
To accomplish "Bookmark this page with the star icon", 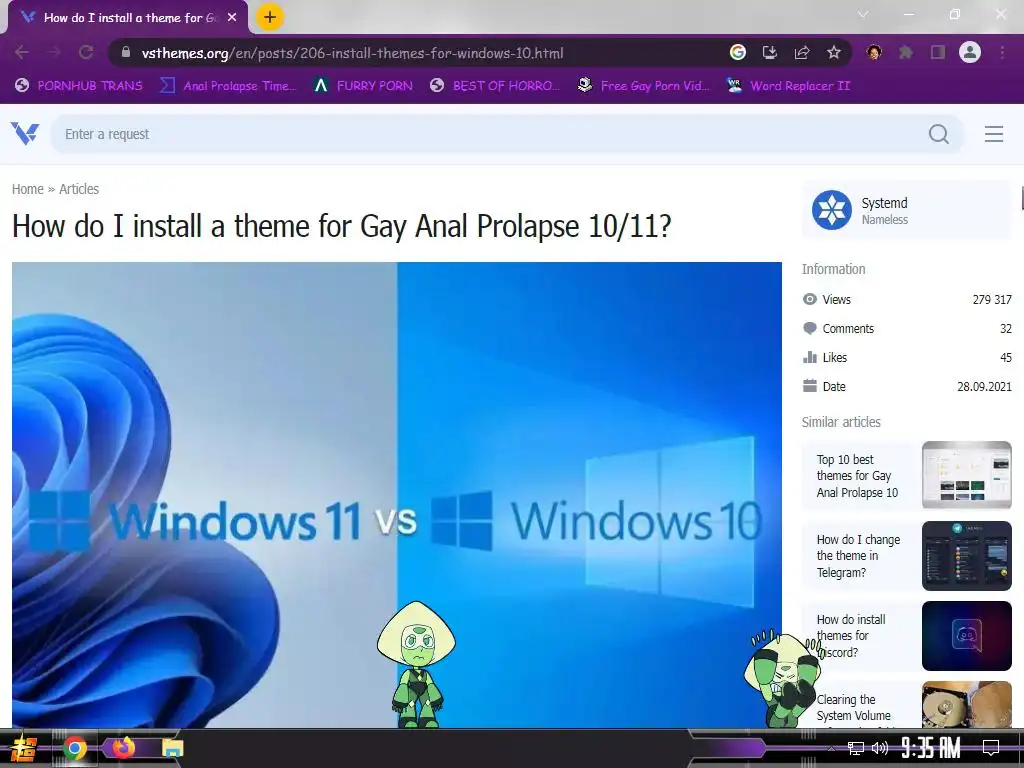I will (x=834, y=52).
